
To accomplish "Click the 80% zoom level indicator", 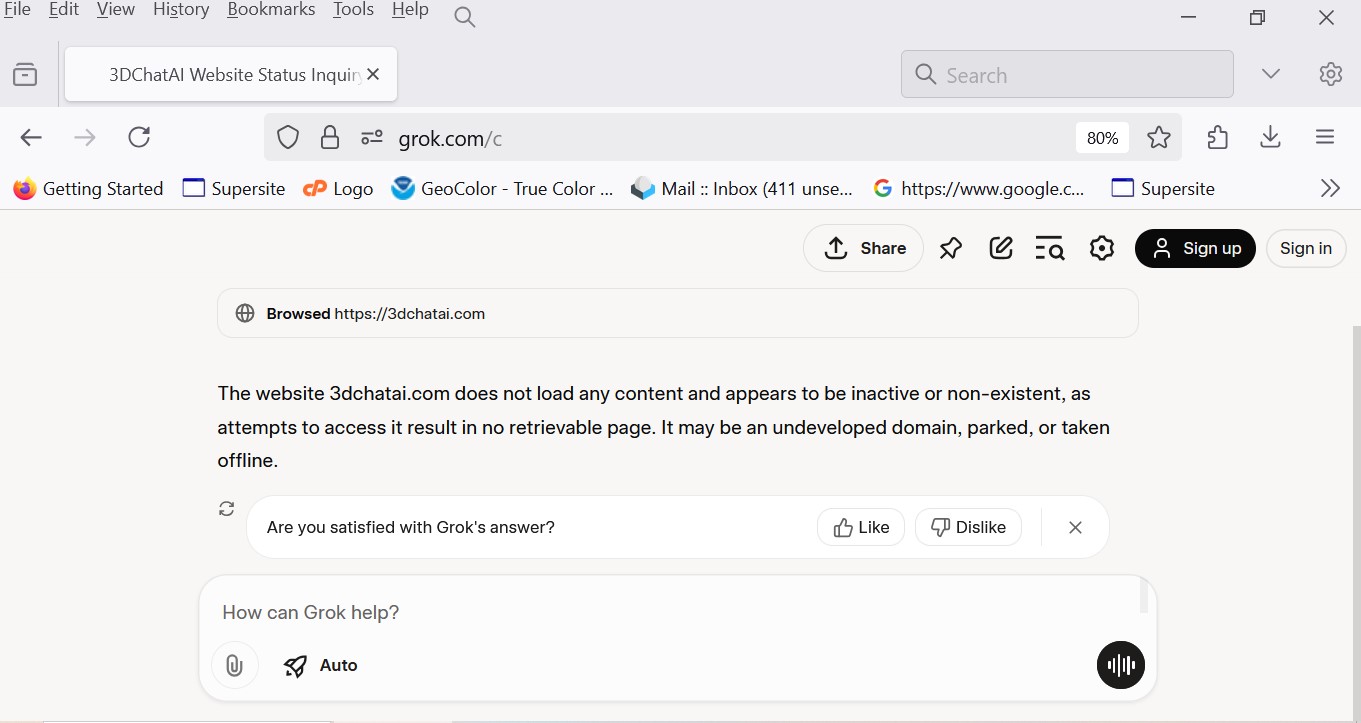I will point(1102,138).
